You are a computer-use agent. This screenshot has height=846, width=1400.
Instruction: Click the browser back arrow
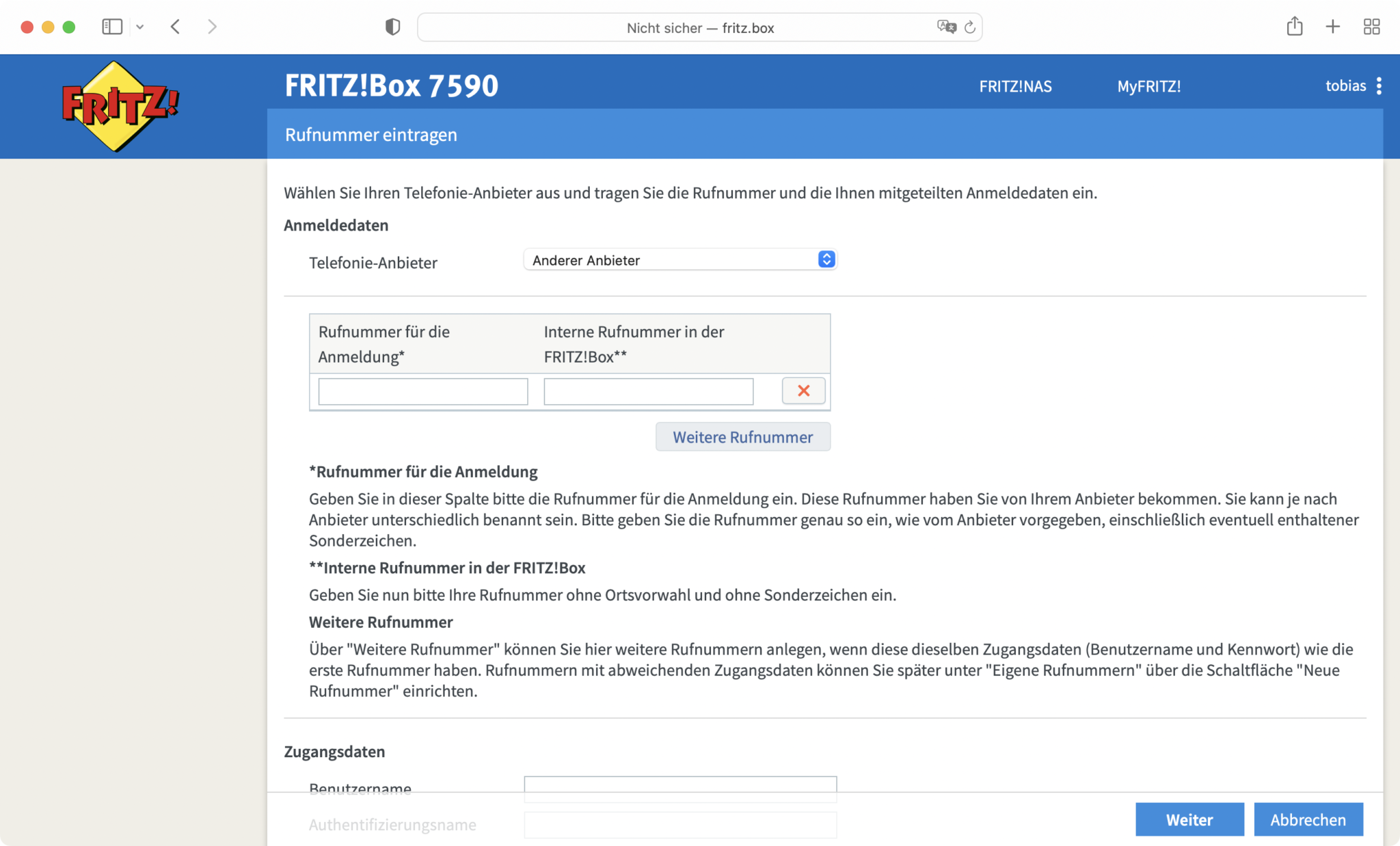pyautogui.click(x=175, y=26)
